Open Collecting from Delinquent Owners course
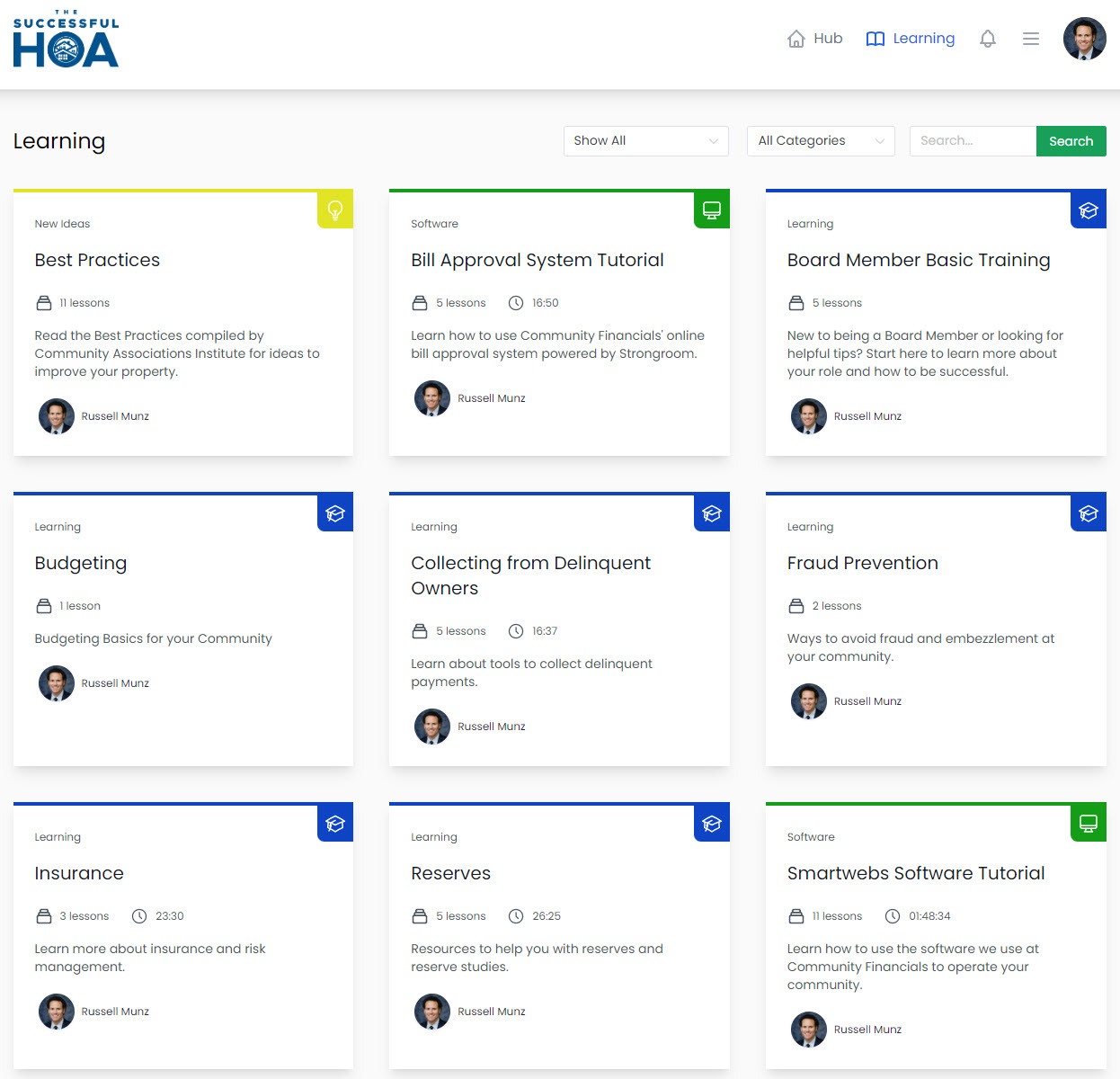1120x1079 pixels. [530, 575]
